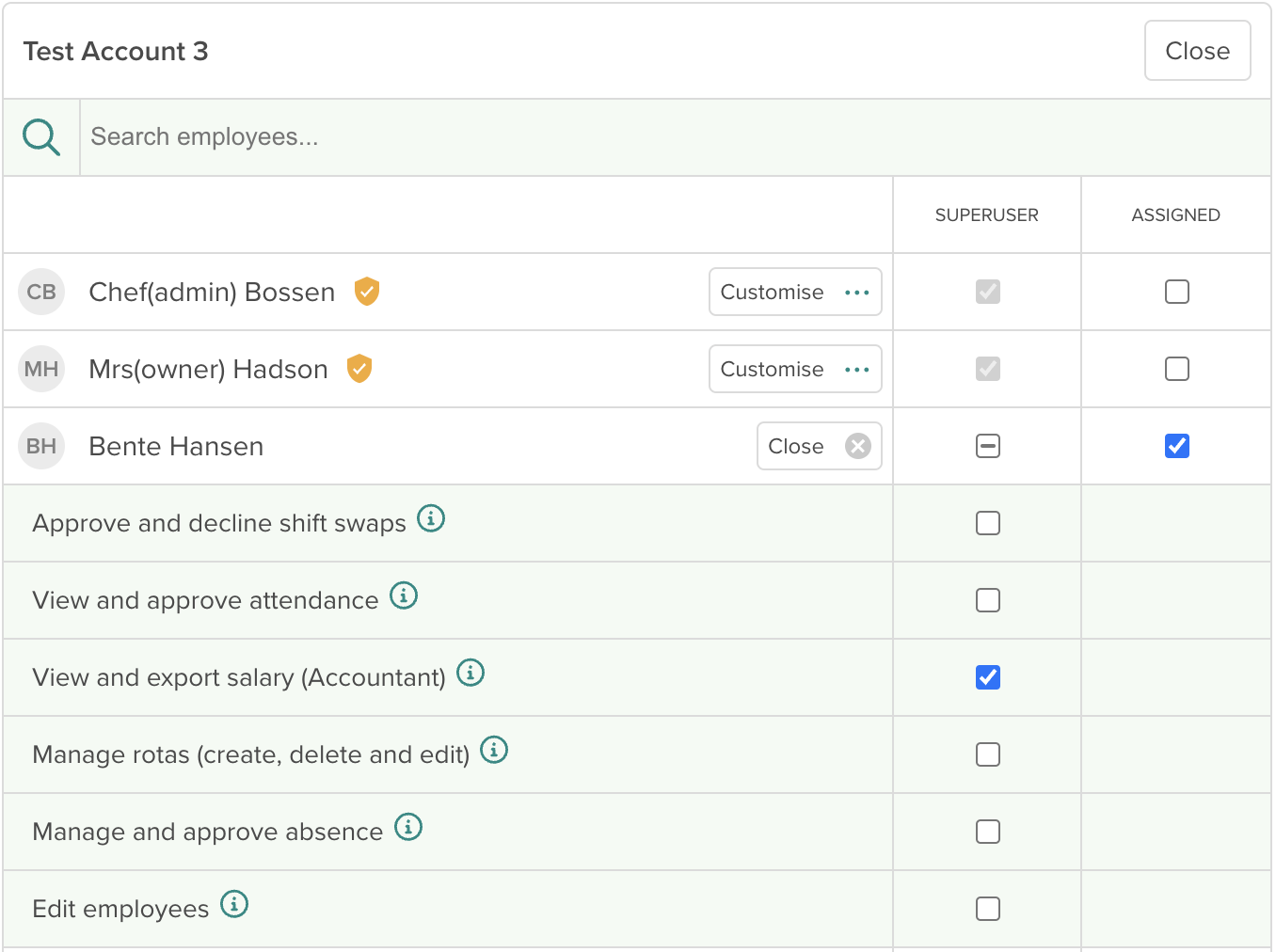The width and height of the screenshot is (1276, 952).
Task: Click the shield badge beside Mrs(owner) Hadson
Action: [x=359, y=369]
